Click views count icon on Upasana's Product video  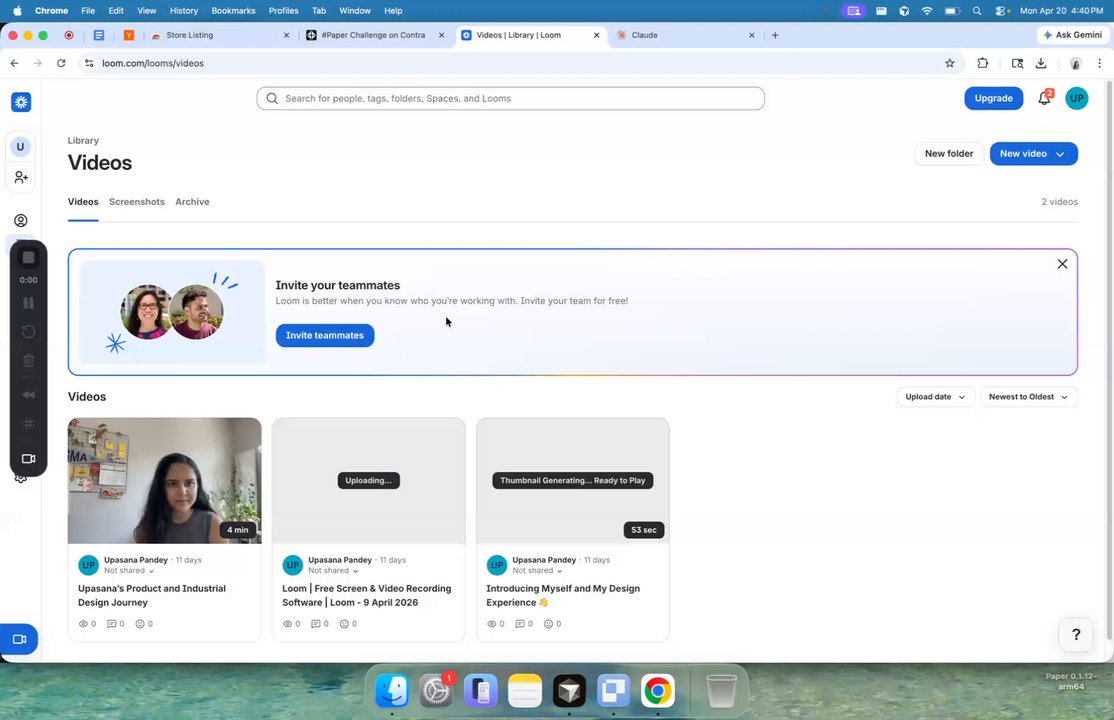coord(83,624)
